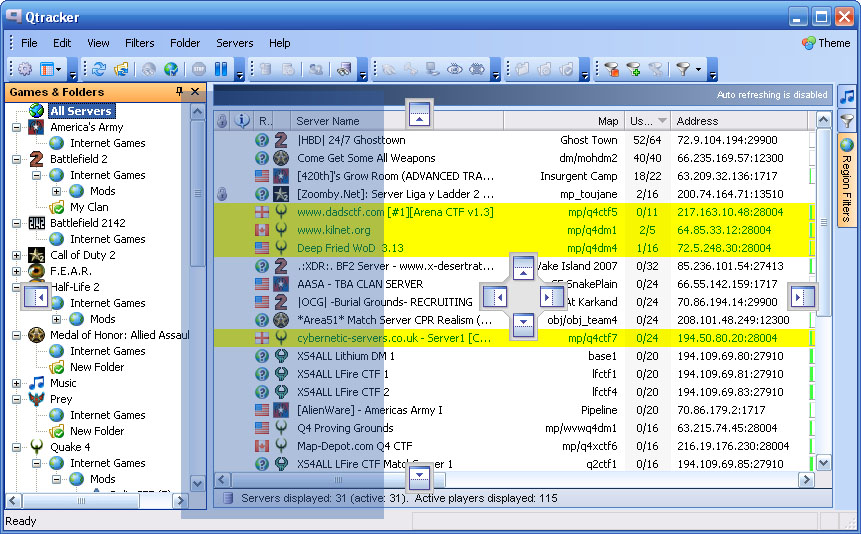Sort by Users column header
This screenshot has height=534, width=861.
coord(647,121)
